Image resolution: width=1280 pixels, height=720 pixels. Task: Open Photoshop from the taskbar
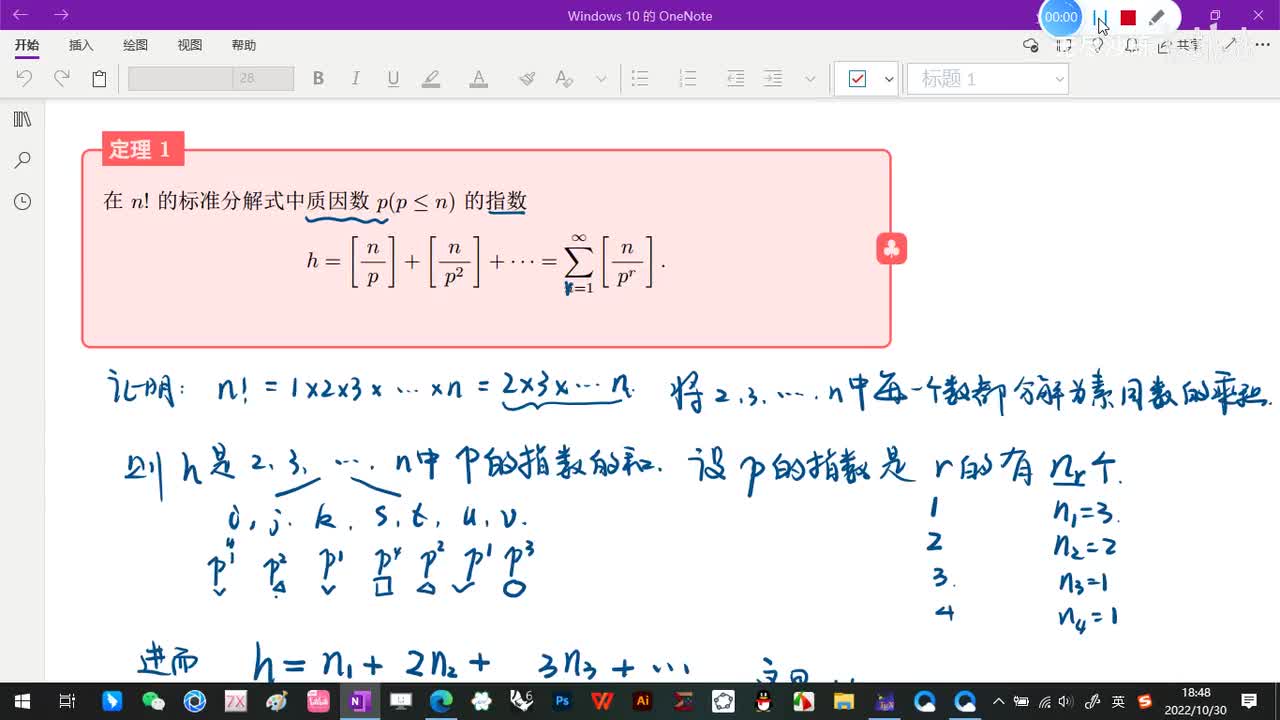click(x=562, y=701)
